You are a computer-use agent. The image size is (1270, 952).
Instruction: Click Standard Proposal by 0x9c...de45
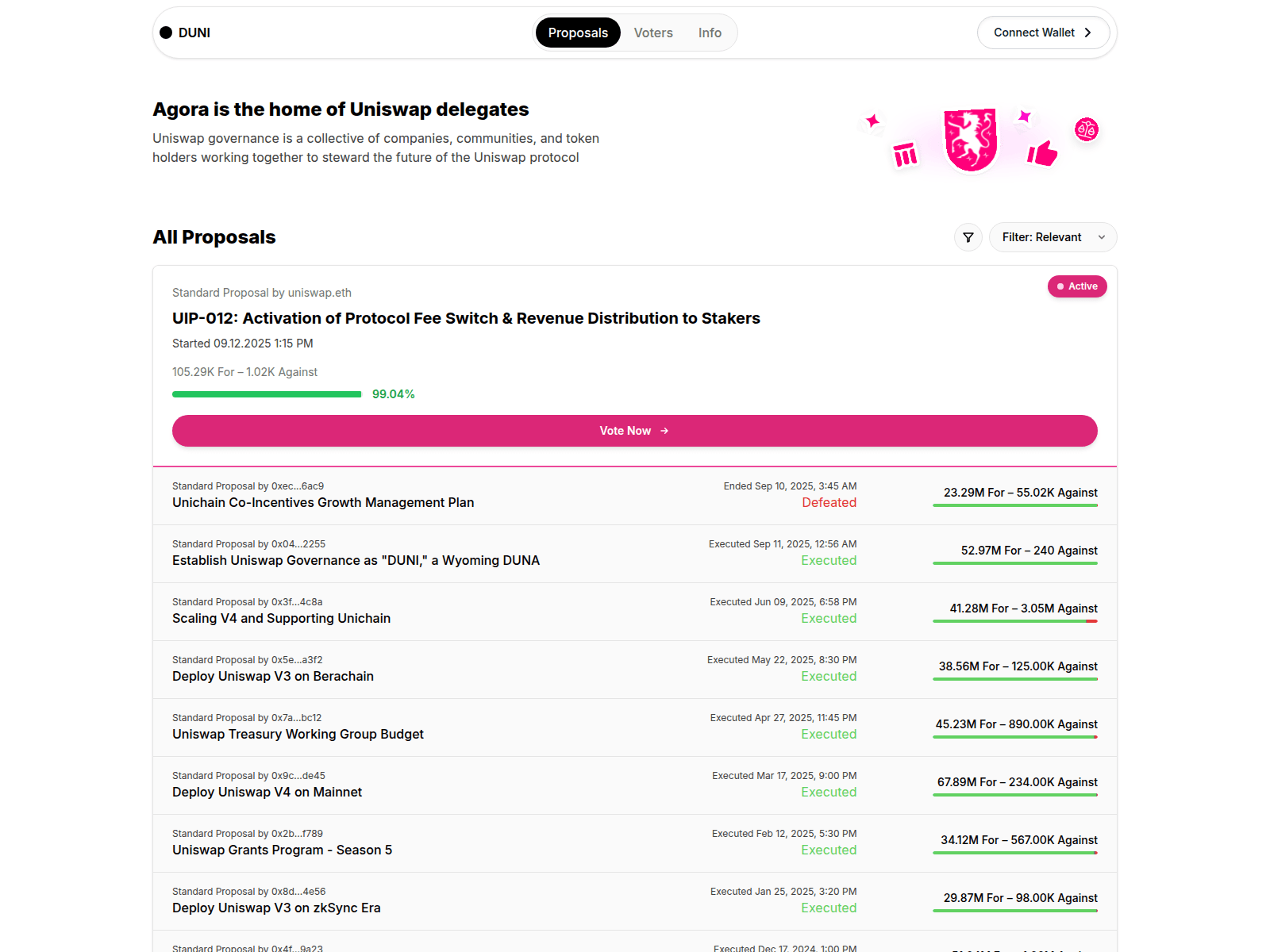(248, 776)
